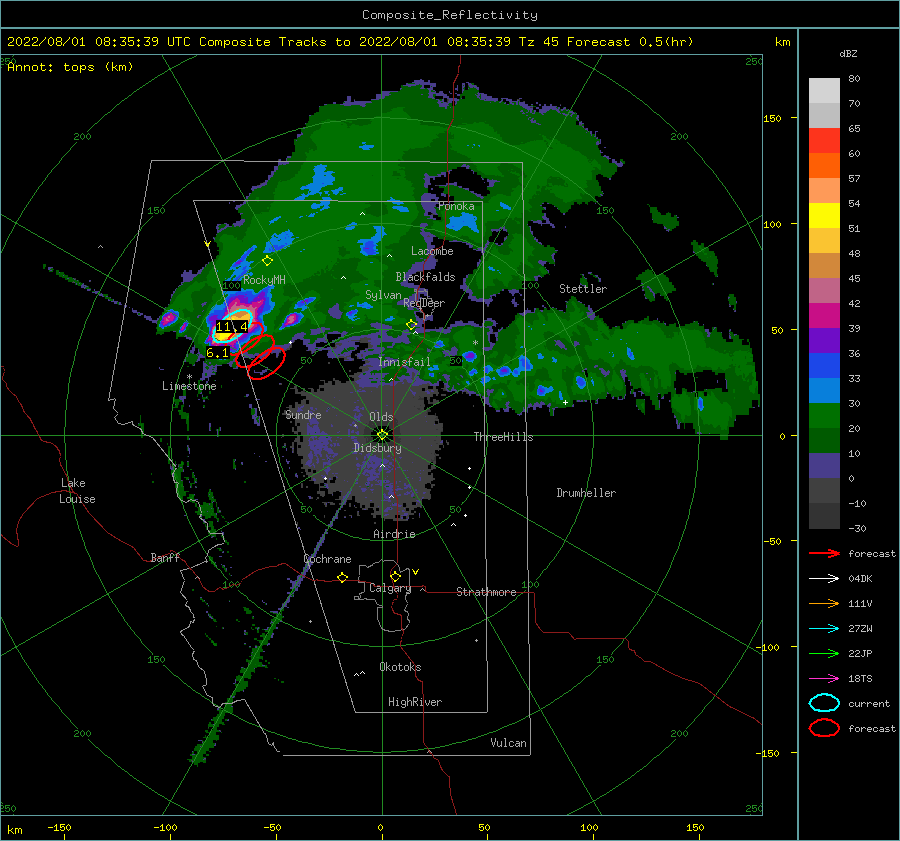Viewport: 900px width, 841px height.
Task: Click the magenta 18TS arrow legend icon
Action: click(x=824, y=679)
